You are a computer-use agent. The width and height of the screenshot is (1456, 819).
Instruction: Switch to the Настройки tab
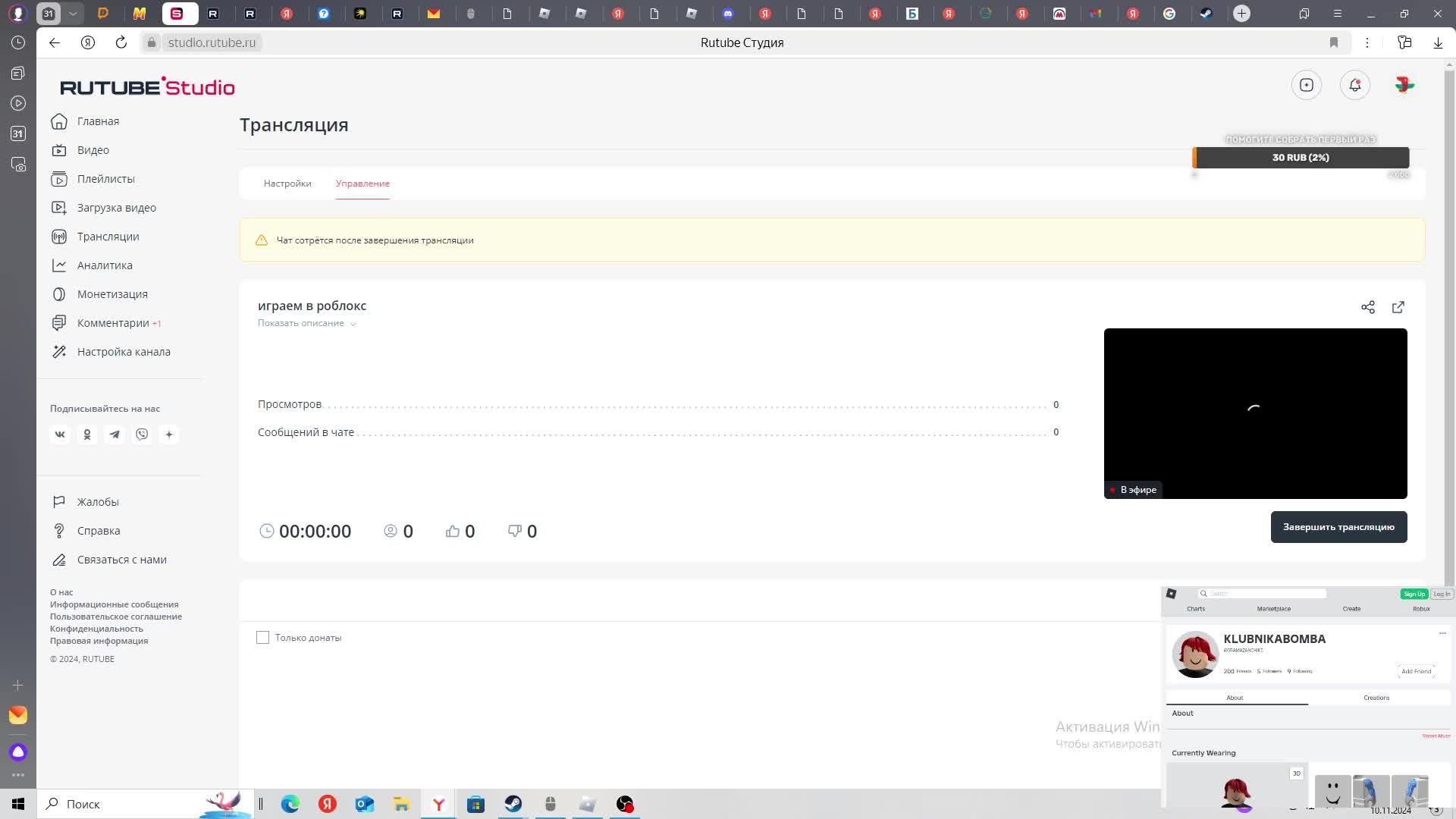point(287,184)
